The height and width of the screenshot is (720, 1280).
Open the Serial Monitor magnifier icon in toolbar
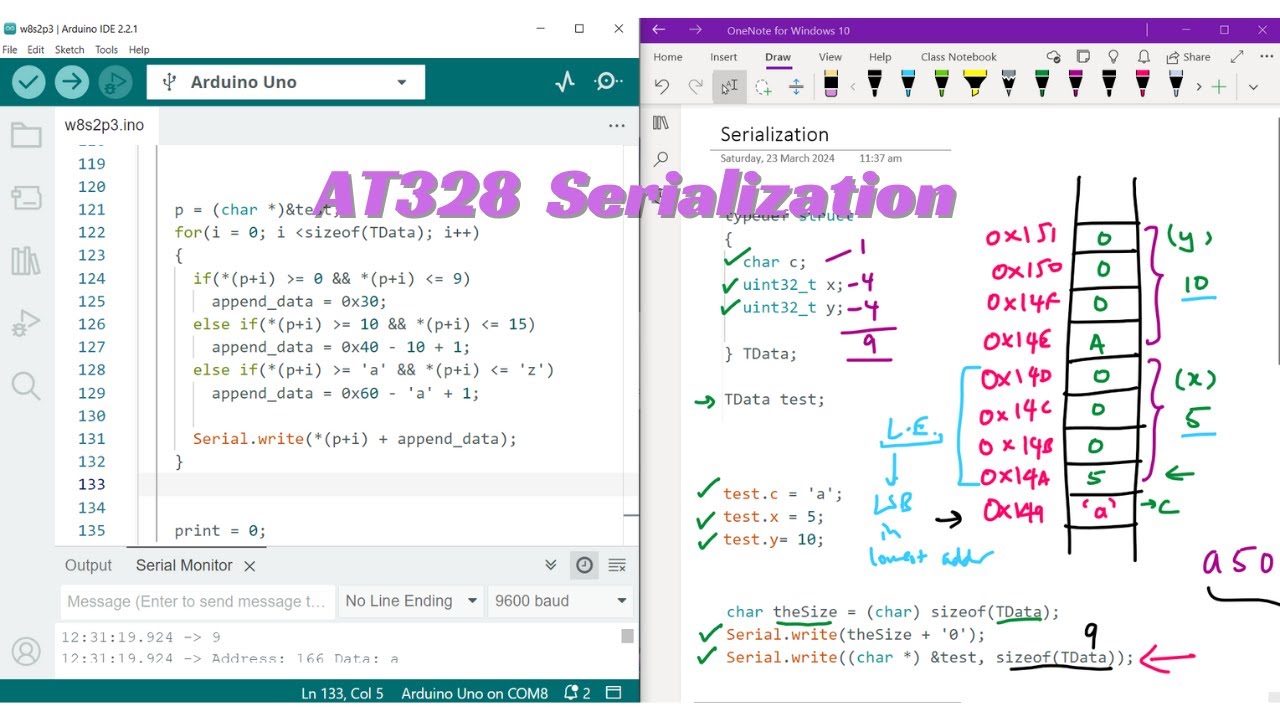(608, 82)
